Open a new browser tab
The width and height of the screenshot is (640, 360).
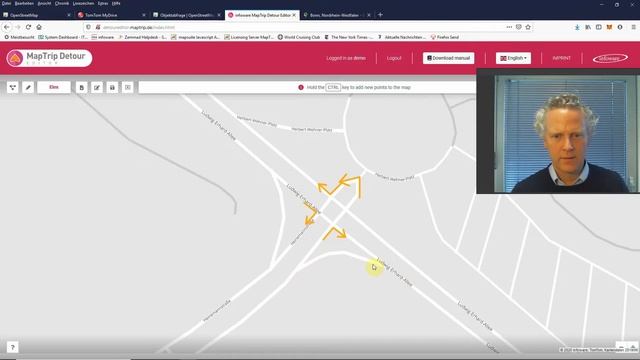click(x=380, y=15)
